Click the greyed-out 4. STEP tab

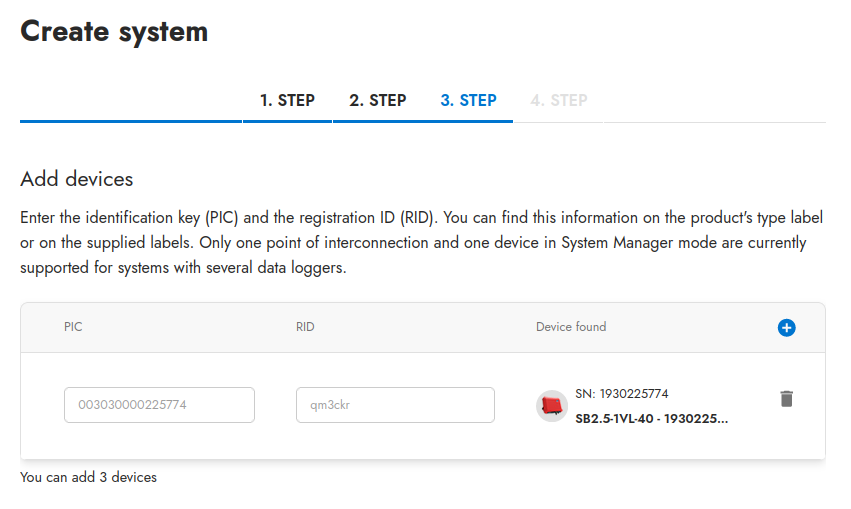[x=558, y=100]
